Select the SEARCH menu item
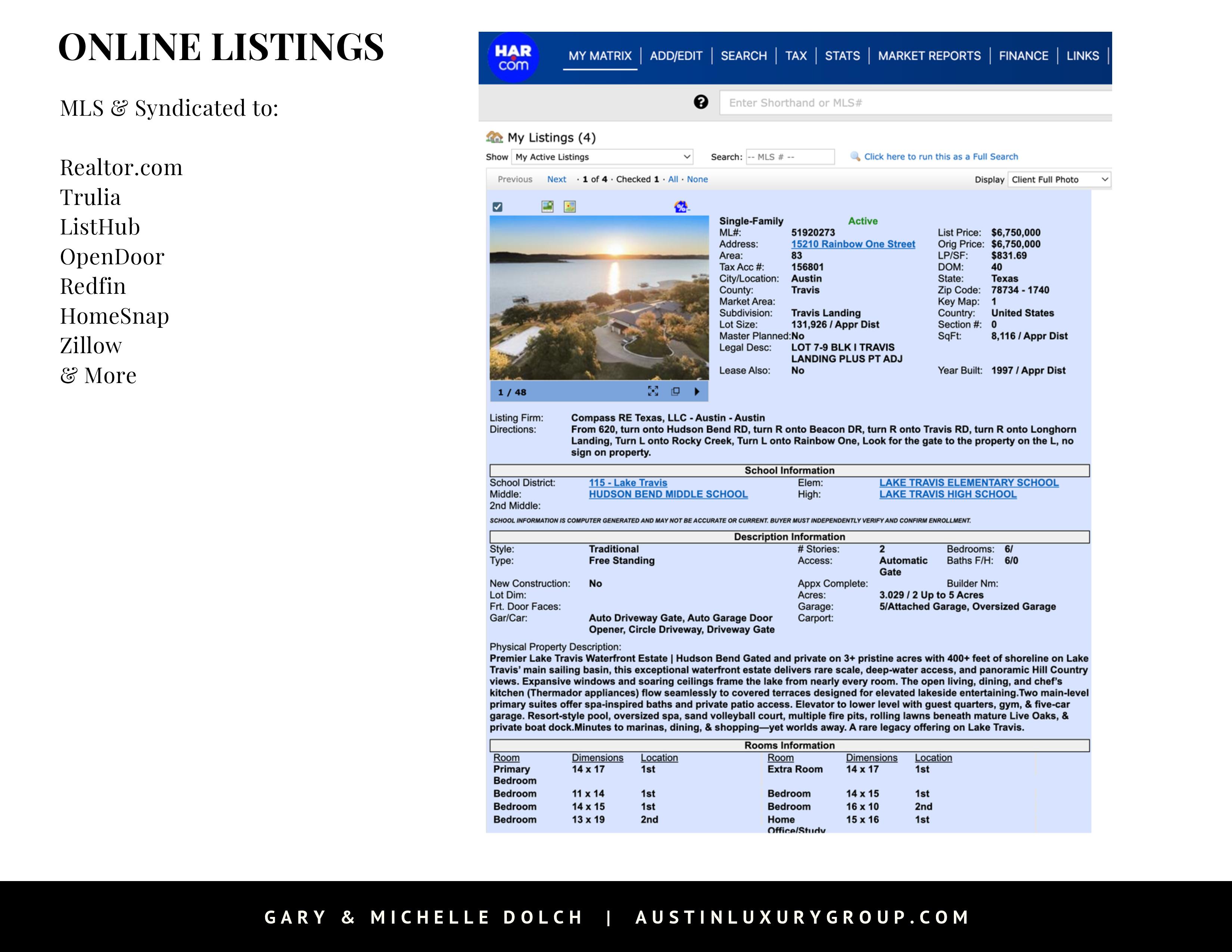The height and width of the screenshot is (952, 1232). (743, 56)
